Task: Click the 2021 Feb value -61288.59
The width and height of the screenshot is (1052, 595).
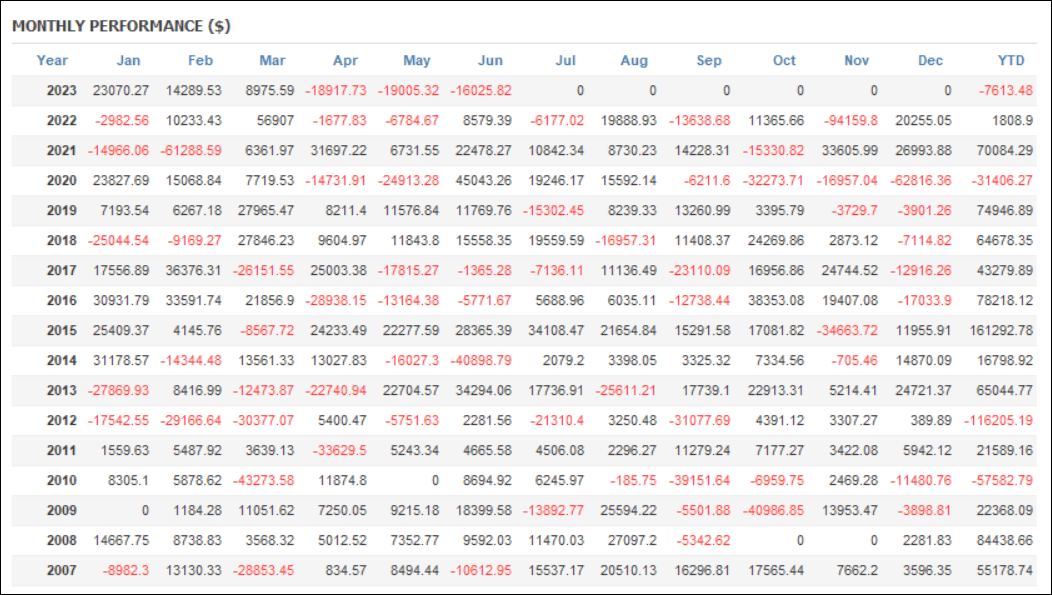Action: [x=191, y=150]
